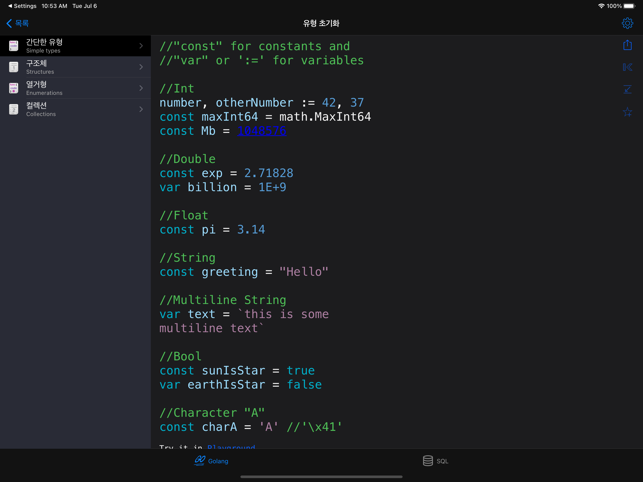Image resolution: width=643 pixels, height=482 pixels.
Task: Add to favorites with star icon
Action: (x=627, y=112)
